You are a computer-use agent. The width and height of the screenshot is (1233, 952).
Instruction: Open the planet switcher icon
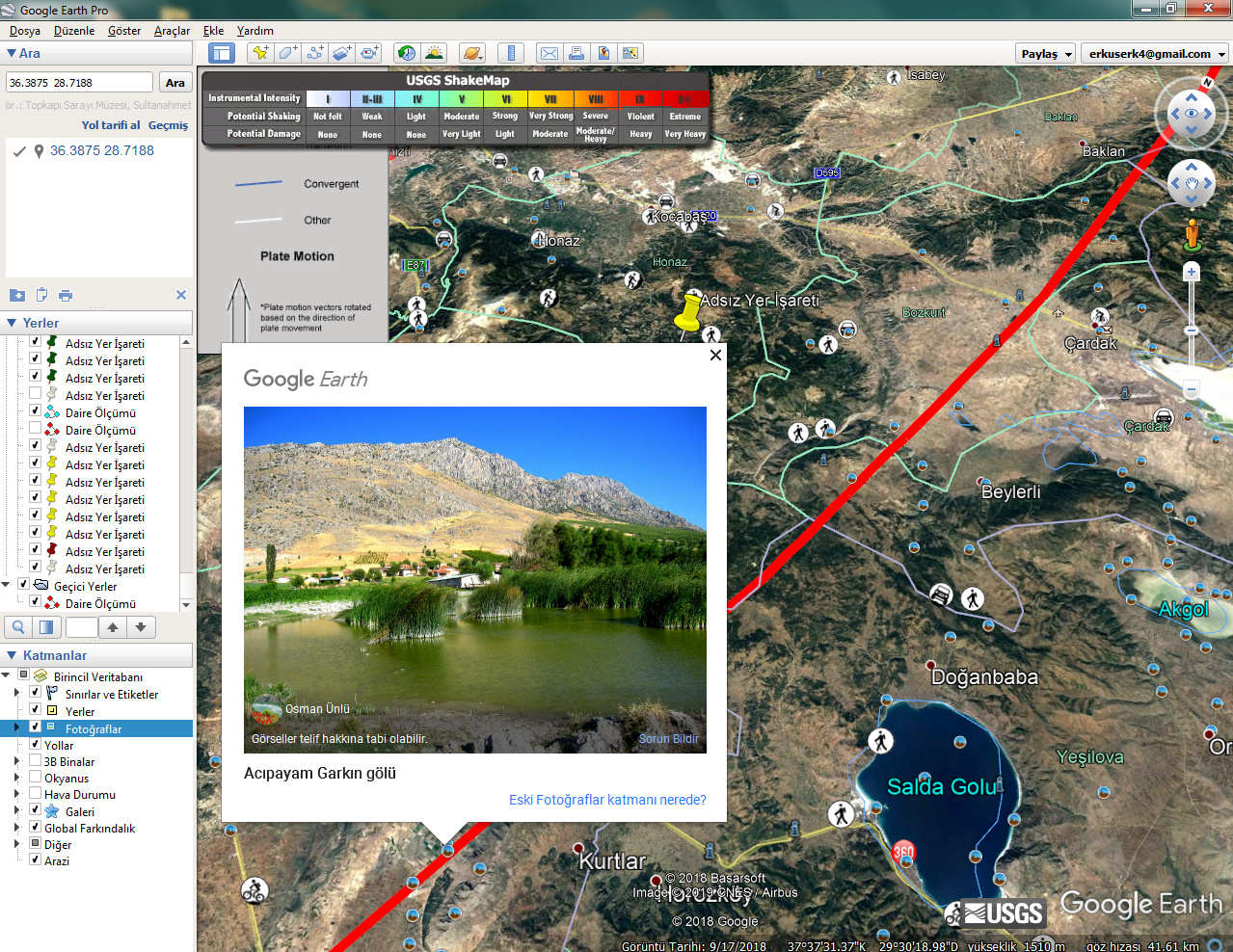click(x=471, y=53)
